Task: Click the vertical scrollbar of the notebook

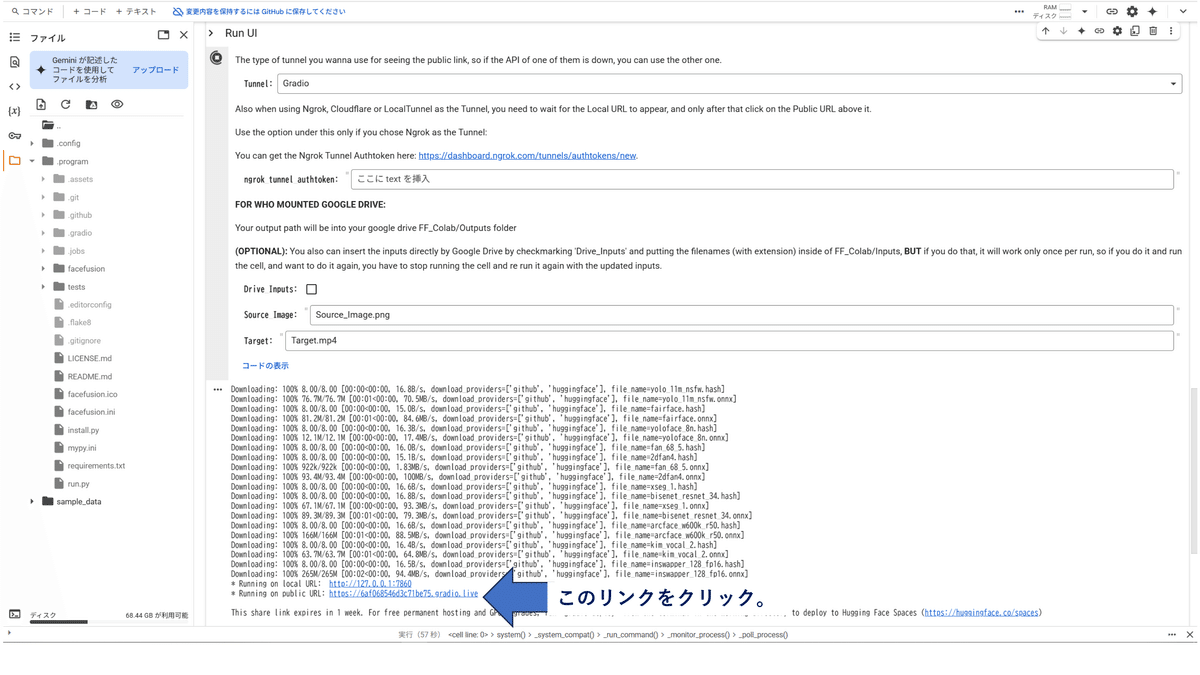Action: point(1192,470)
